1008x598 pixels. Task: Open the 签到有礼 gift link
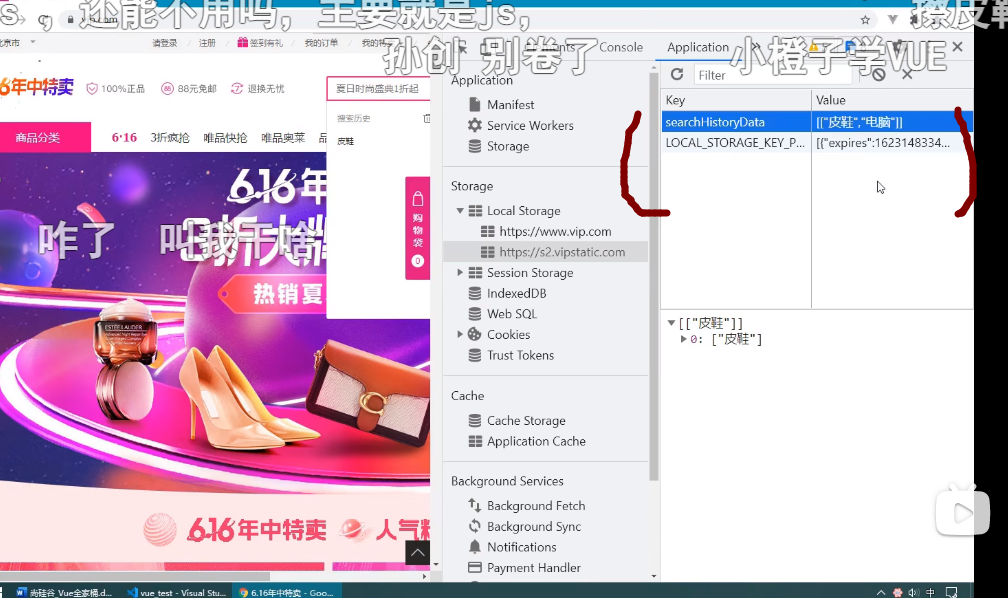click(x=260, y=43)
